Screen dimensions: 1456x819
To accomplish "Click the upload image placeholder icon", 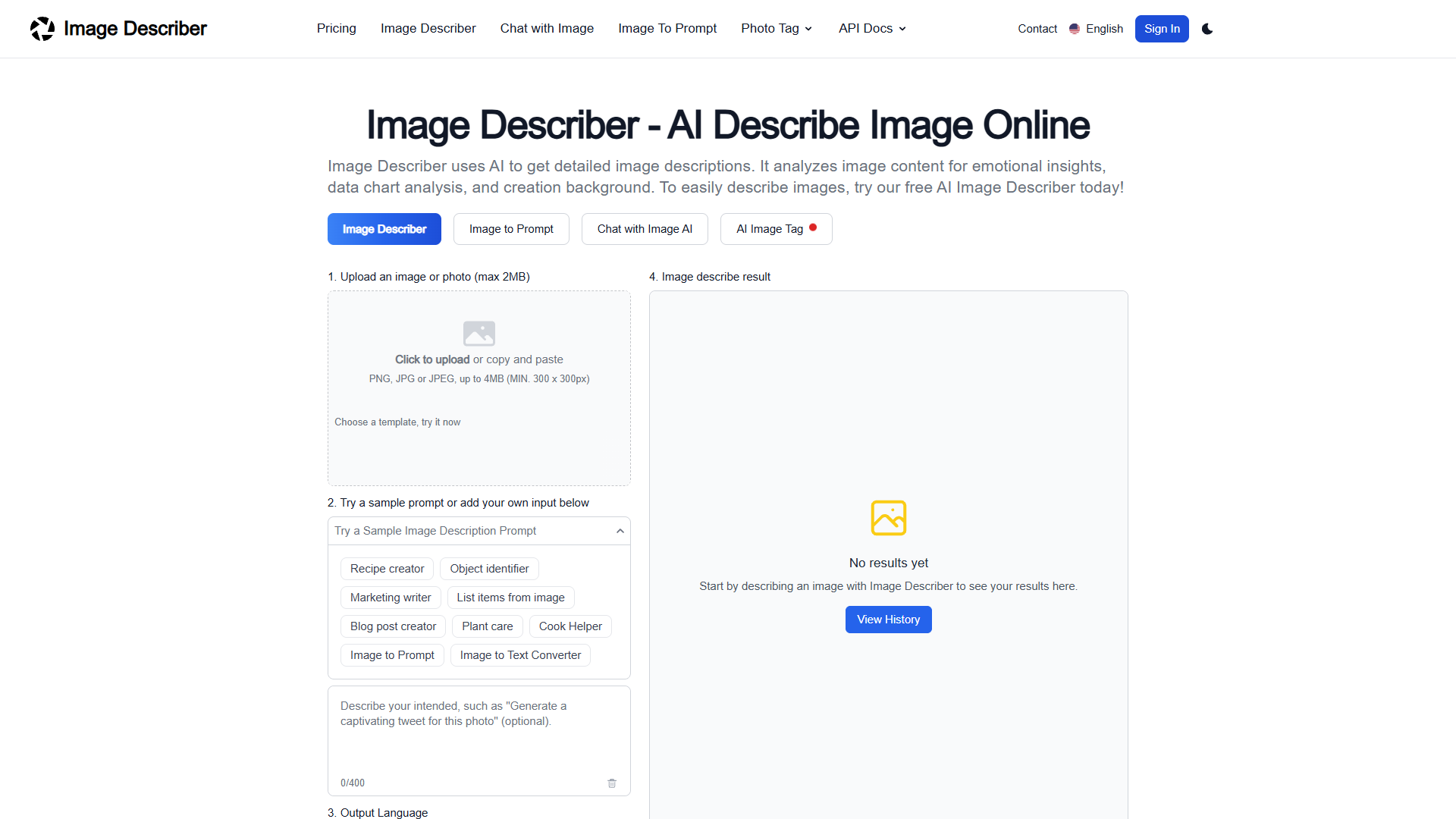I will coord(479,333).
